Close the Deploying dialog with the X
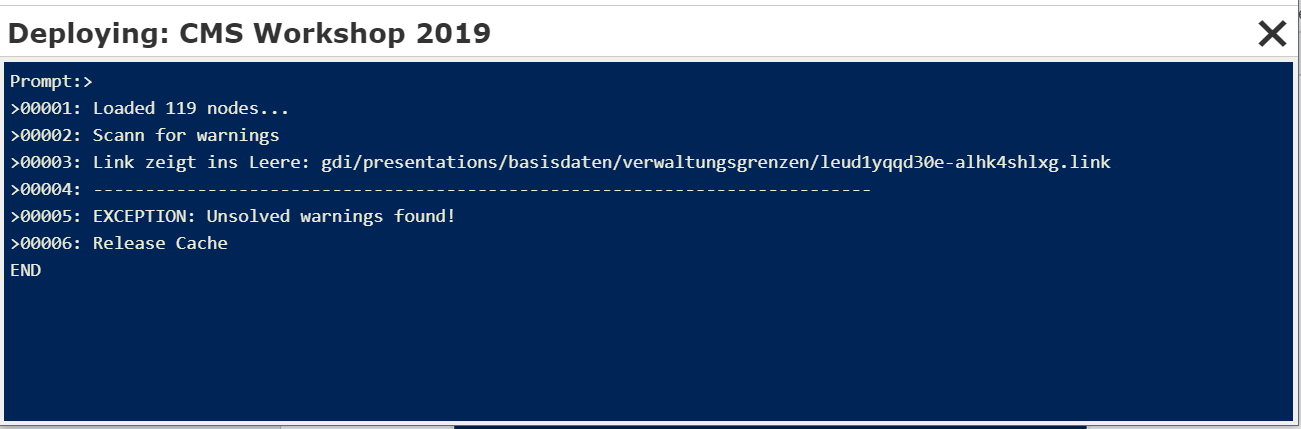 point(1271,35)
